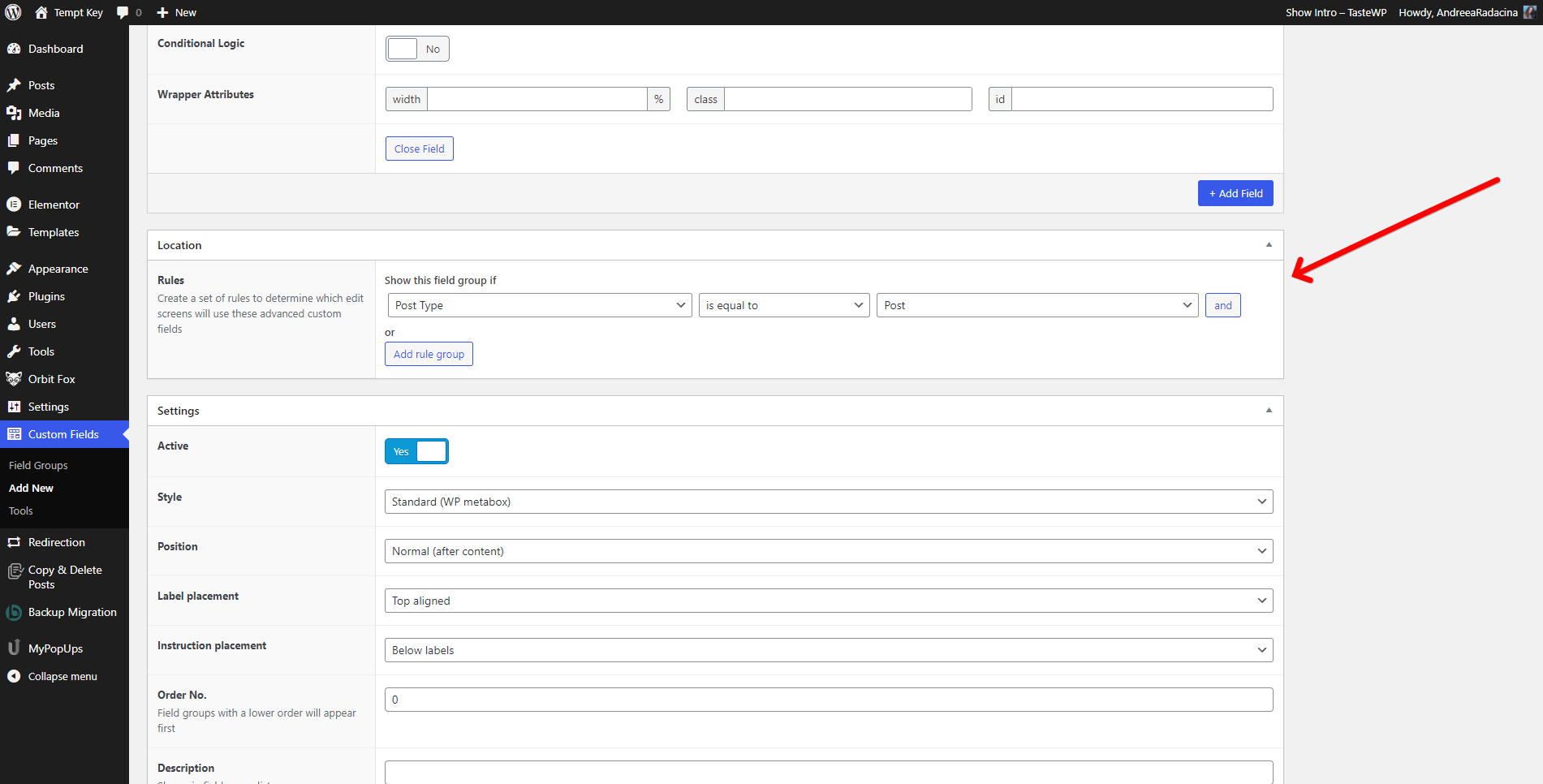The image size is (1543, 784).
Task: Collapse the Location panel
Action: [x=1269, y=245]
